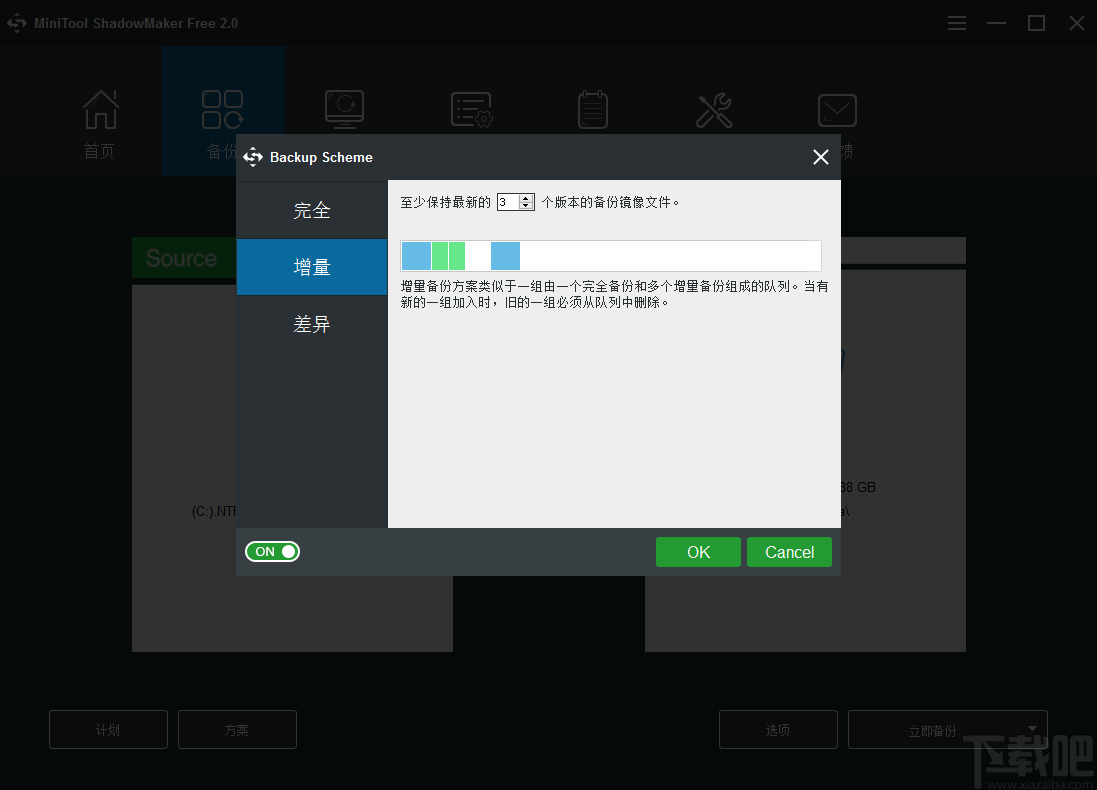
Task: Select the 完全 (Full) backup scheme
Action: point(312,210)
